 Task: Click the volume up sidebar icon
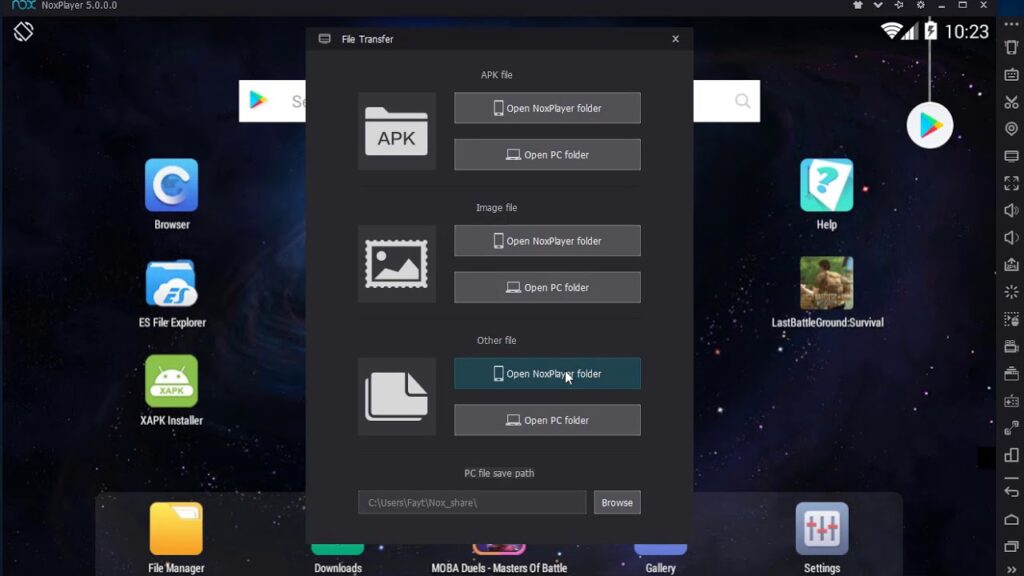1011,210
